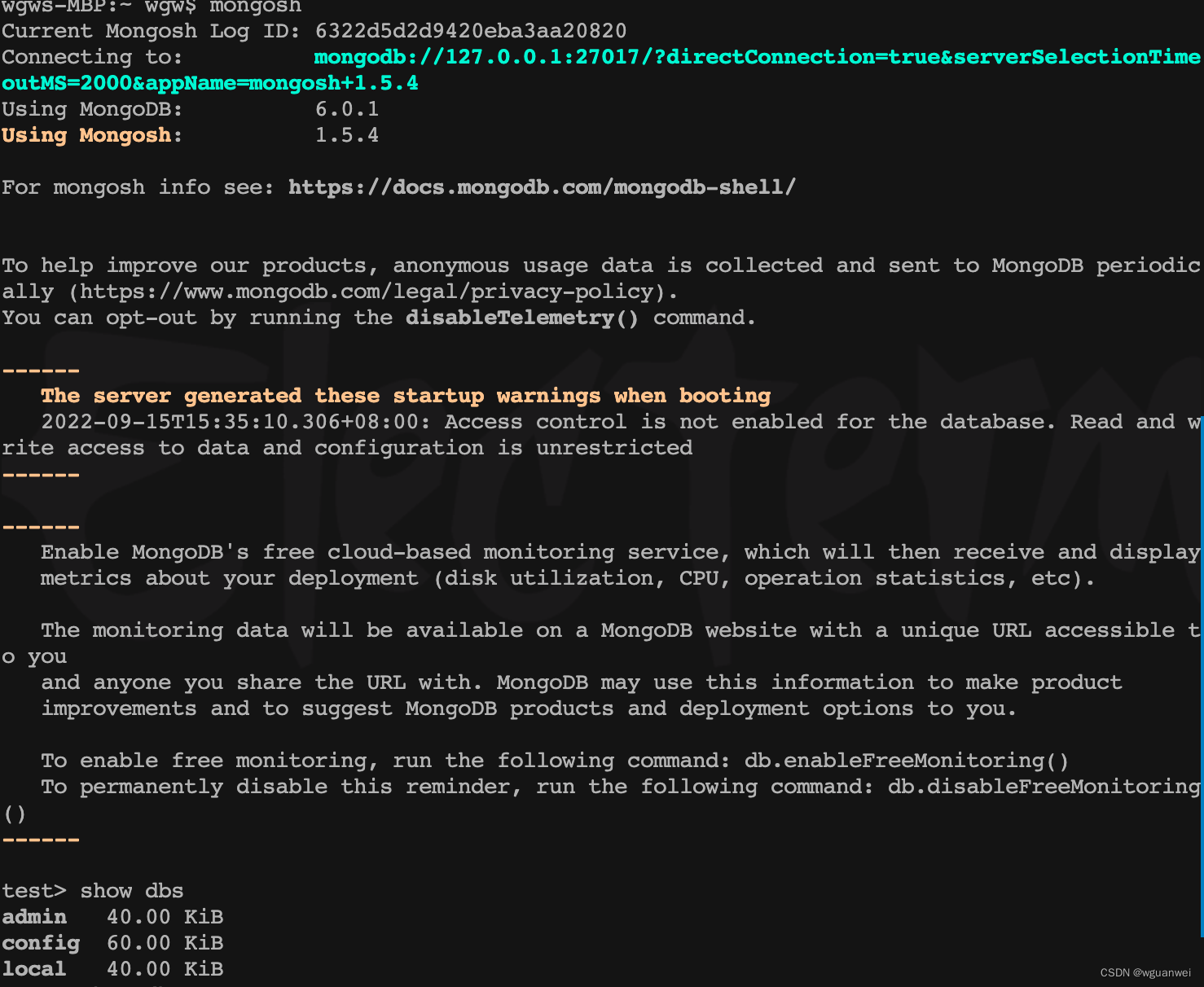Image resolution: width=1204 pixels, height=987 pixels.
Task: Click the admin database name
Action: tap(33, 917)
